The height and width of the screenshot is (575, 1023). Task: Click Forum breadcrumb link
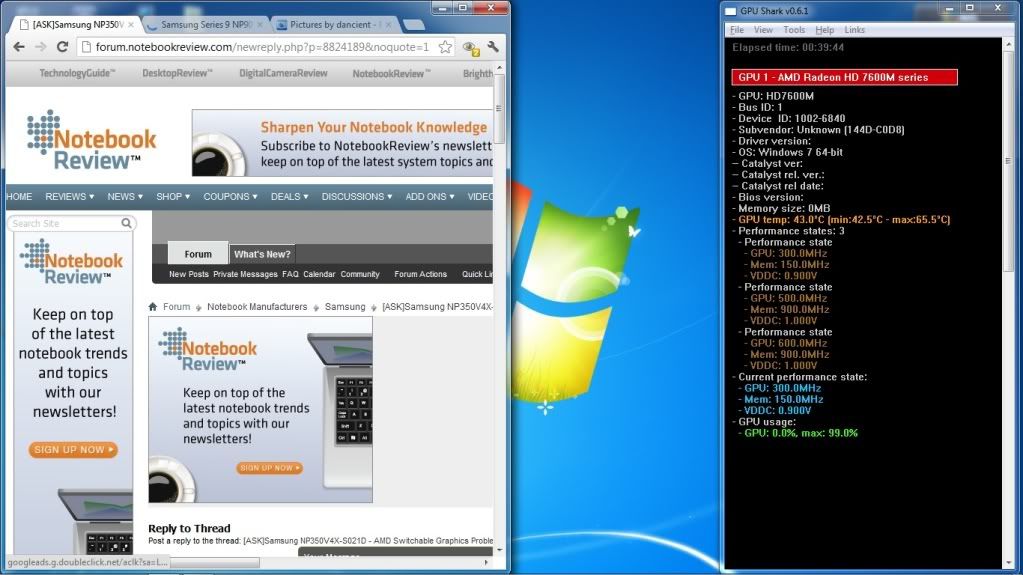pos(176,307)
